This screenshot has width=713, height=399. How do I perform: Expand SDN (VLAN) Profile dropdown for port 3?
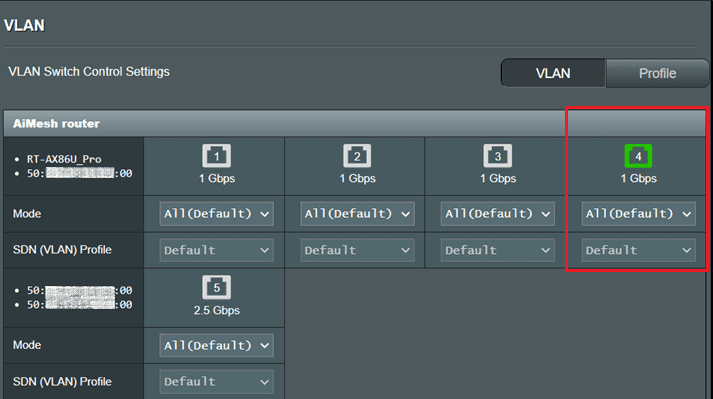click(x=497, y=250)
